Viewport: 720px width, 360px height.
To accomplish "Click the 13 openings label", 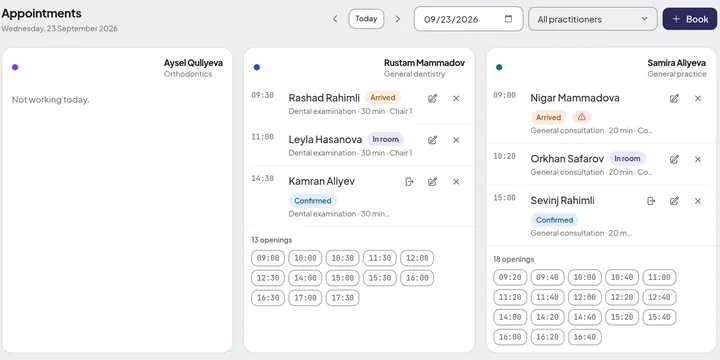I will (x=271, y=240).
